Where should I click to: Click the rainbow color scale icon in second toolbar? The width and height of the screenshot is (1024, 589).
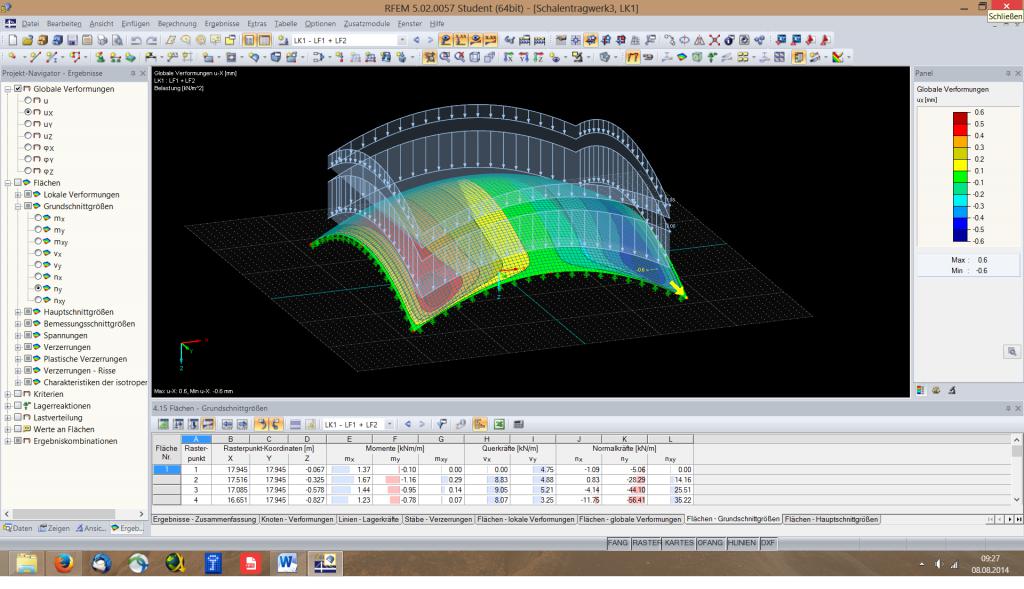[x=838, y=57]
